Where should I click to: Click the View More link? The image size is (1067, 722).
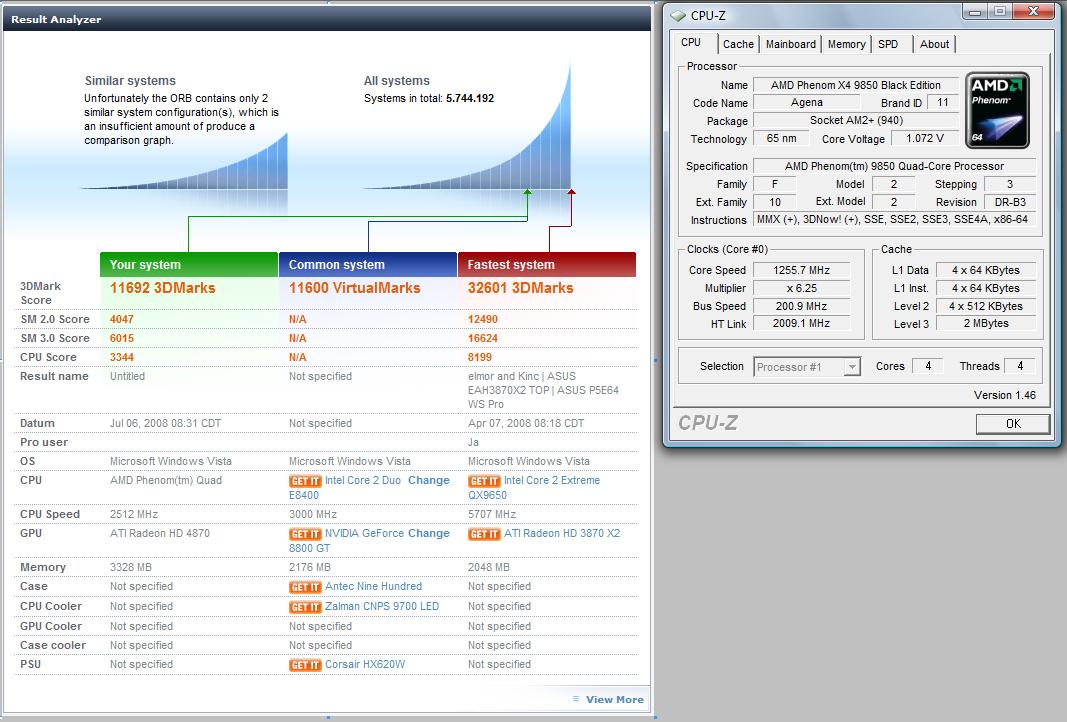point(614,700)
